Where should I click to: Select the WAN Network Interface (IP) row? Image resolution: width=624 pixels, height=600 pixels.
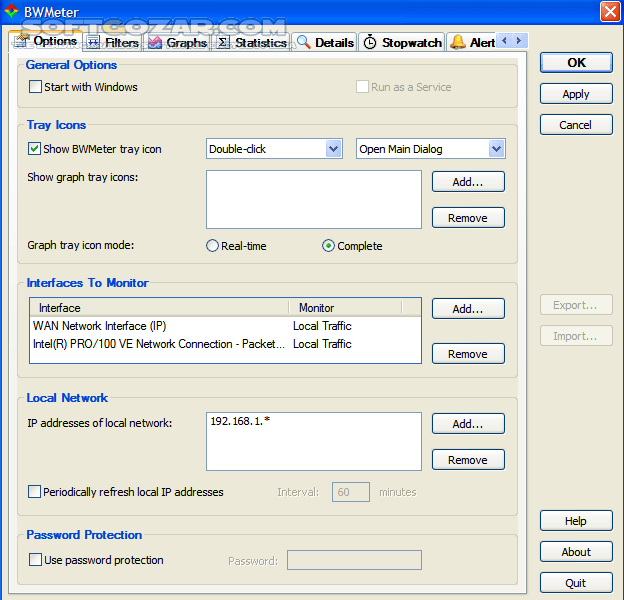coord(225,326)
